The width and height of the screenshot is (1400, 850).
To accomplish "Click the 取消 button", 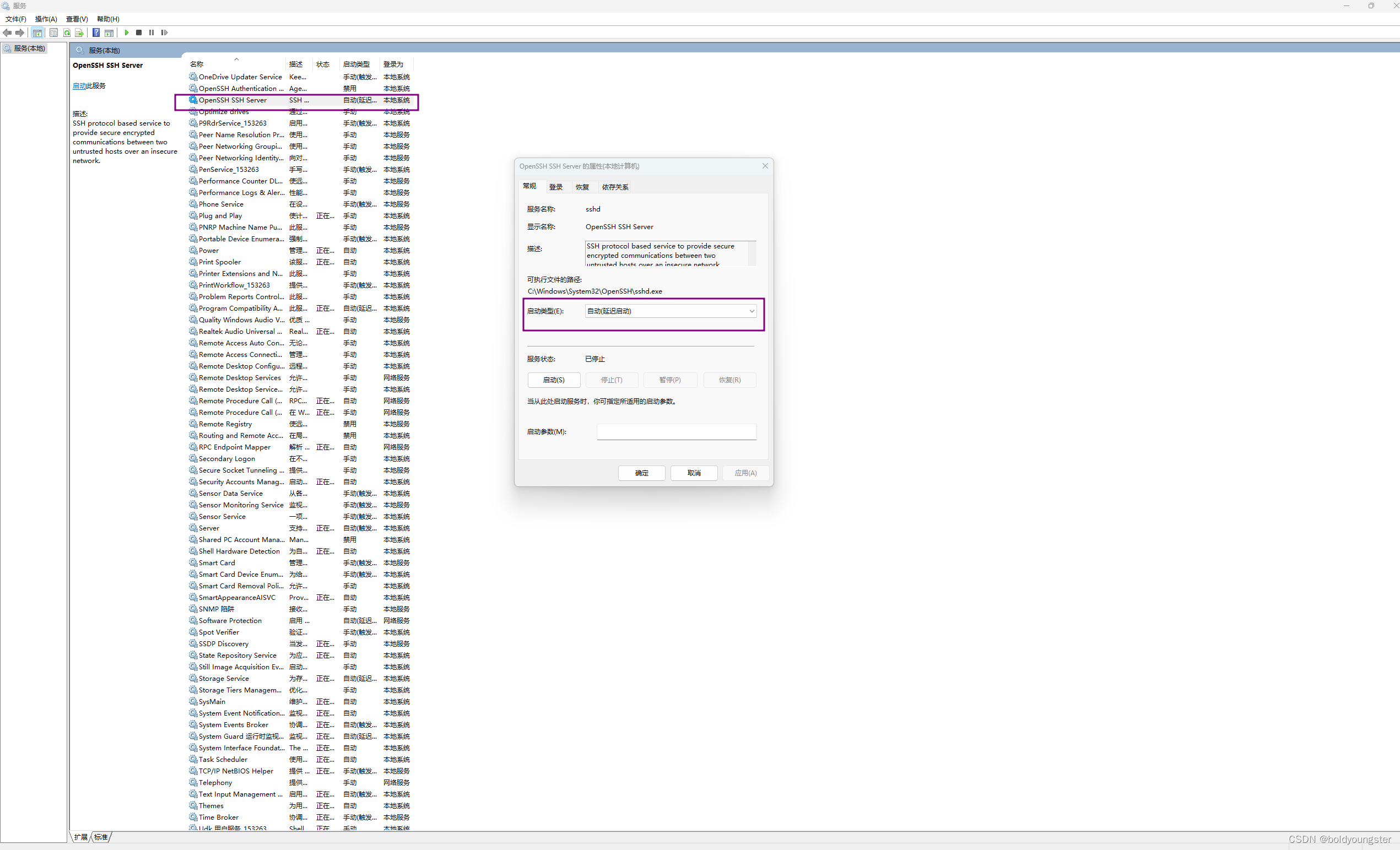I will click(x=694, y=473).
